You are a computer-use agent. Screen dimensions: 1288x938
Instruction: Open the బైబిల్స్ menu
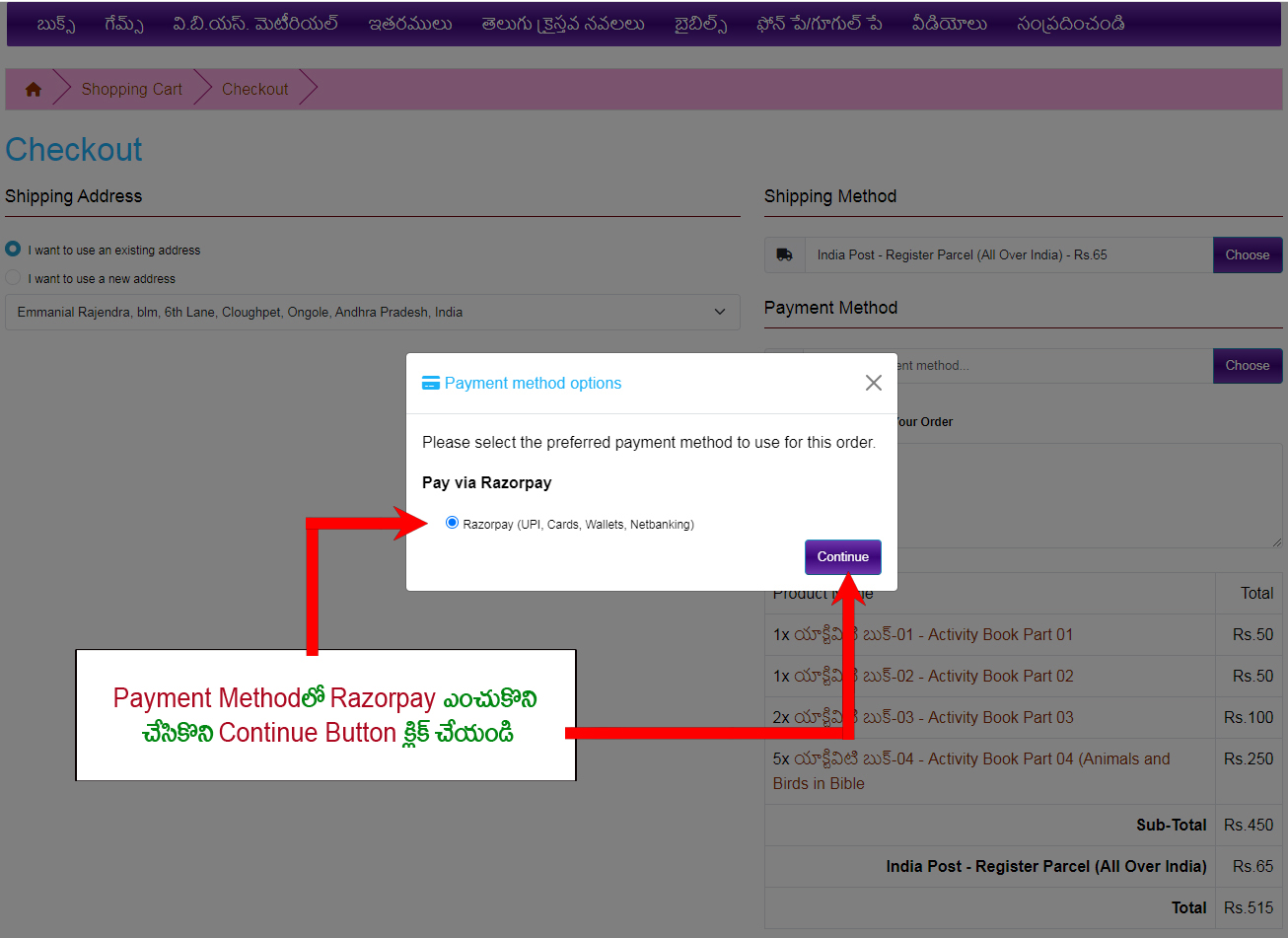701,24
